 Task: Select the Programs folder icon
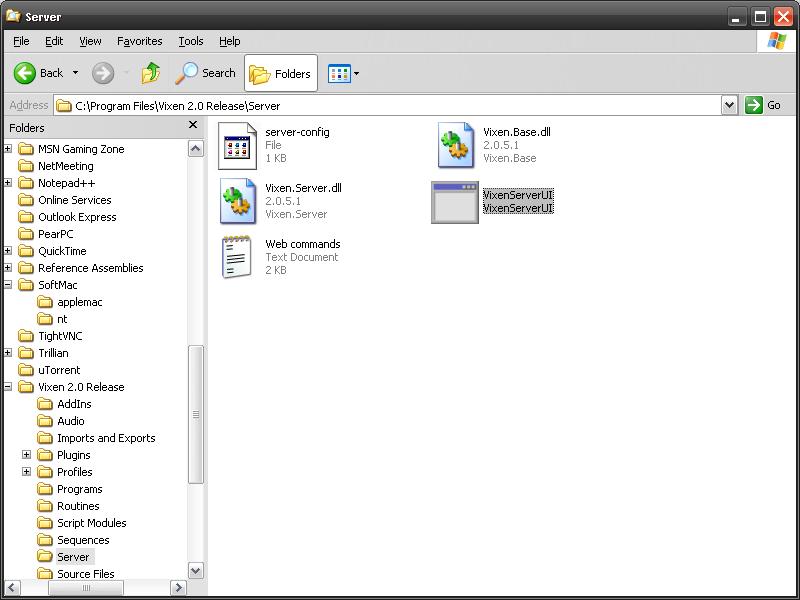[45, 489]
